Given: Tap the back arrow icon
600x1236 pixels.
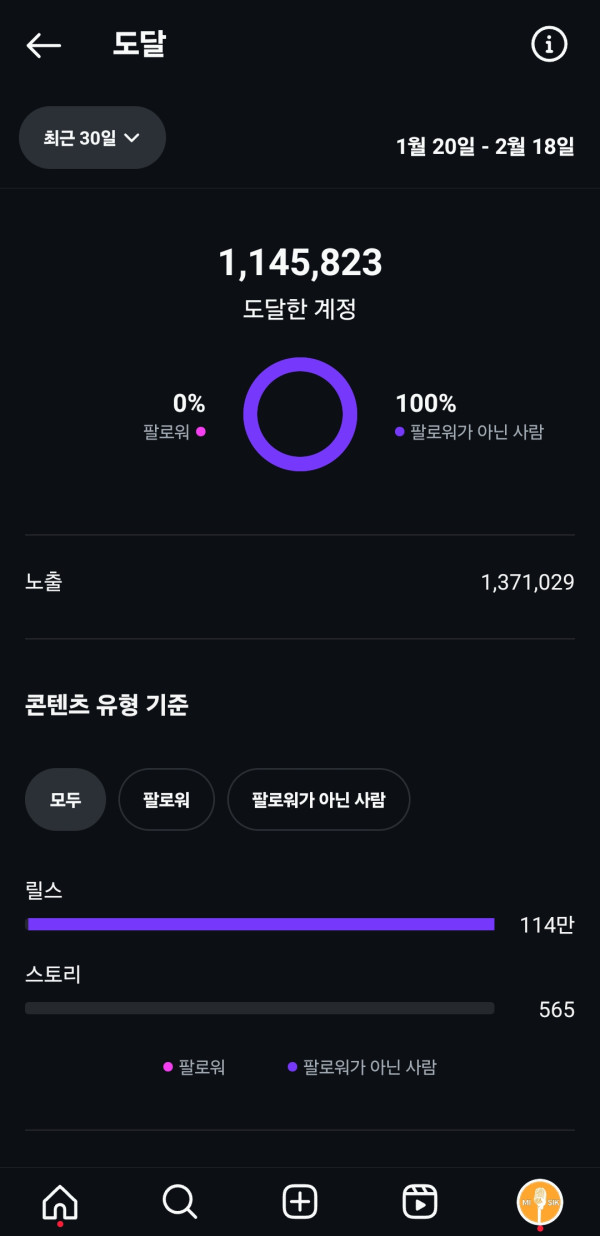Looking at the screenshot, I should [44, 45].
